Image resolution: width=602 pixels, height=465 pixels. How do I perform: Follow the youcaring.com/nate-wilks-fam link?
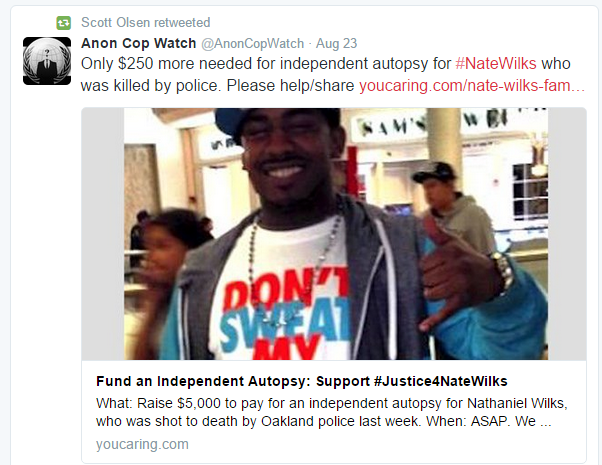pos(472,86)
